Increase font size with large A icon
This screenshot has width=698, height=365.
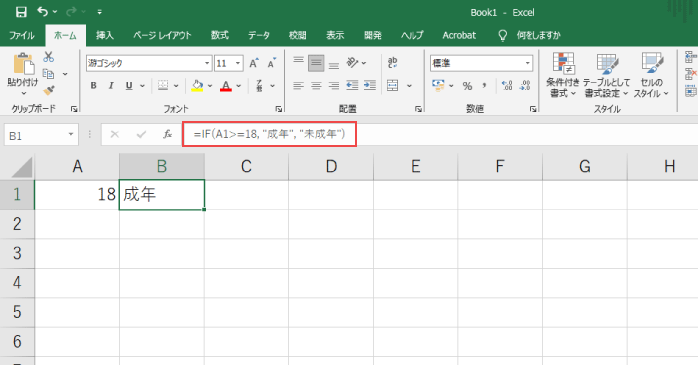(253, 63)
